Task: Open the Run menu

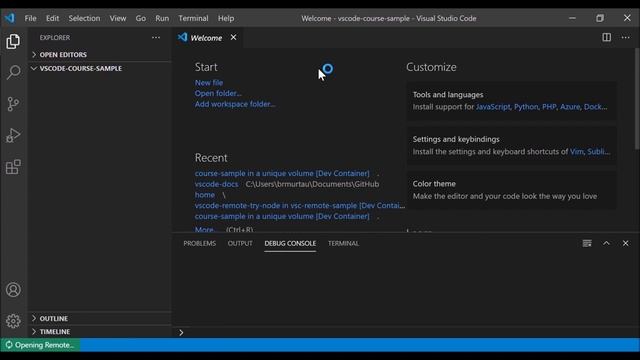Action: (x=162, y=18)
